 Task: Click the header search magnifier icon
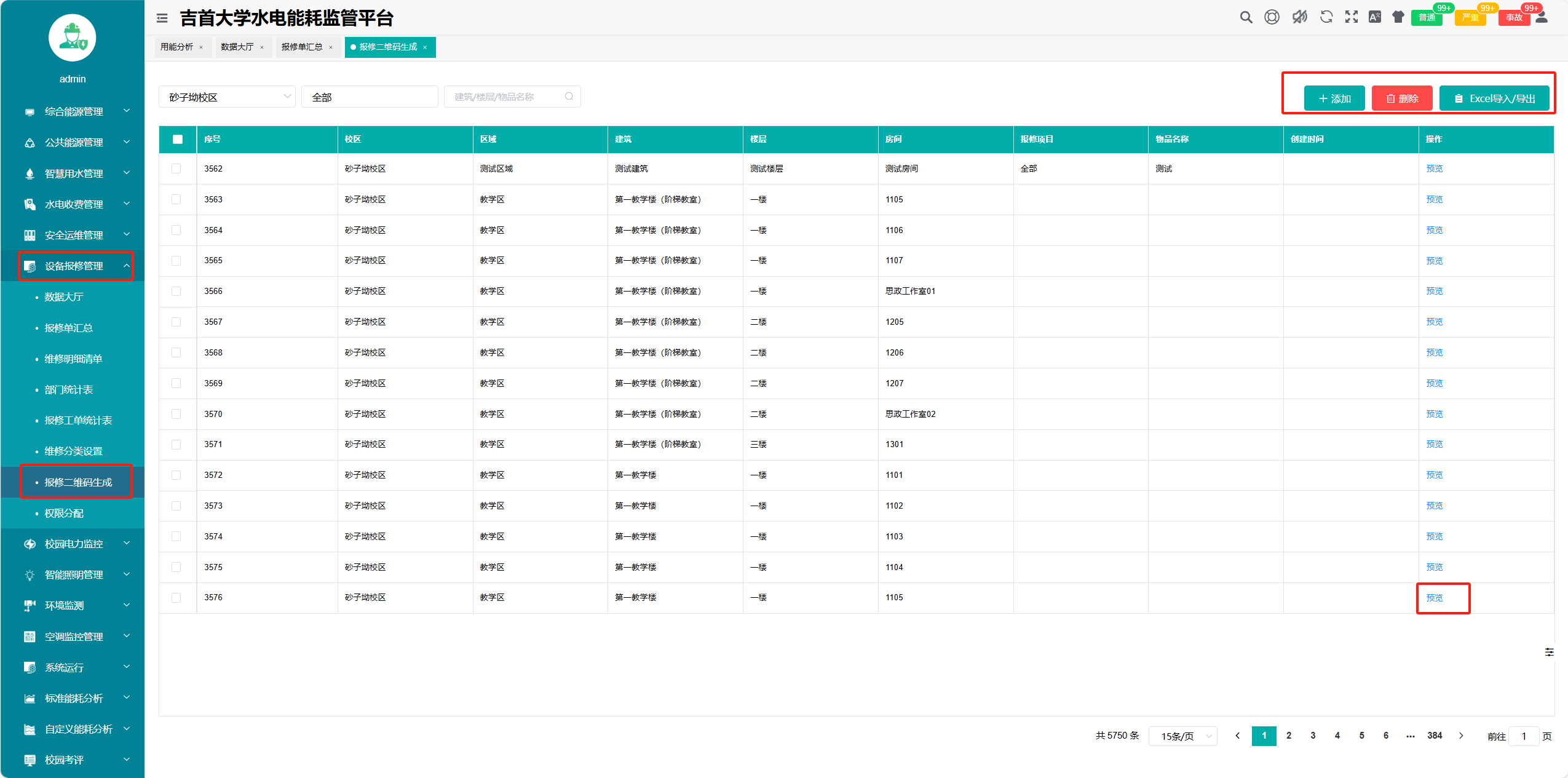[1246, 17]
